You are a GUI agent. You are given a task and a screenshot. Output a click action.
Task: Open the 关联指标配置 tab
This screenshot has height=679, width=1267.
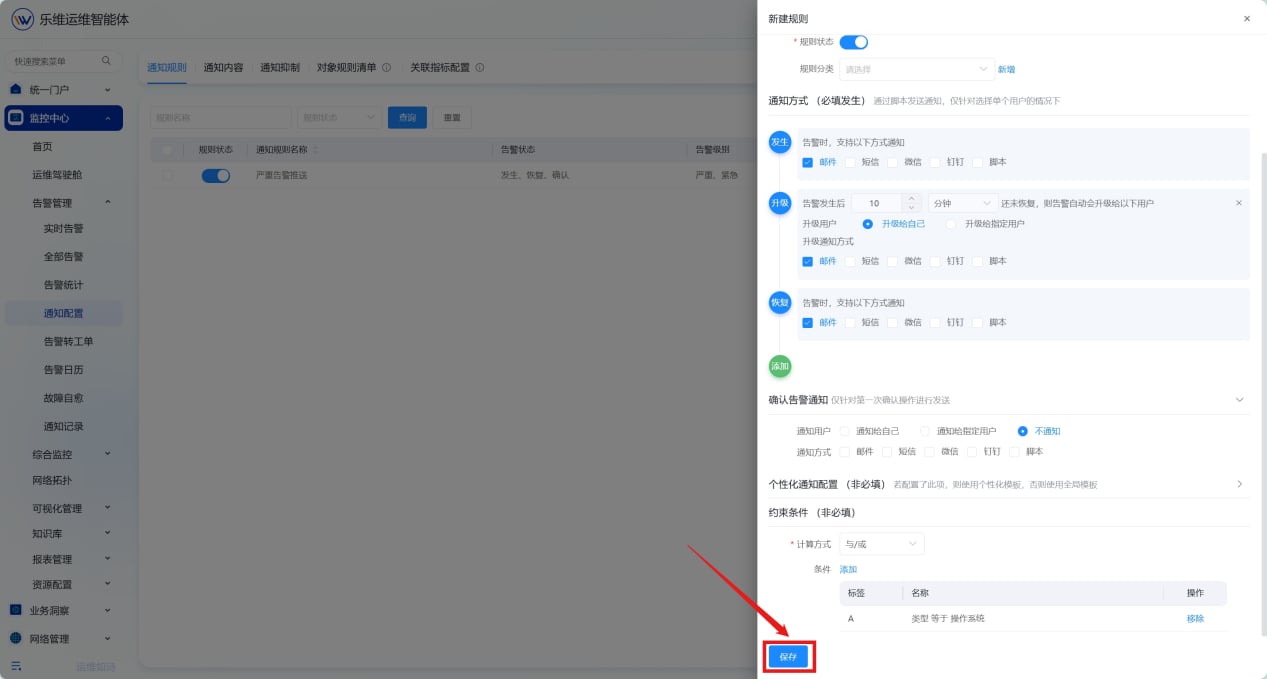click(x=440, y=68)
